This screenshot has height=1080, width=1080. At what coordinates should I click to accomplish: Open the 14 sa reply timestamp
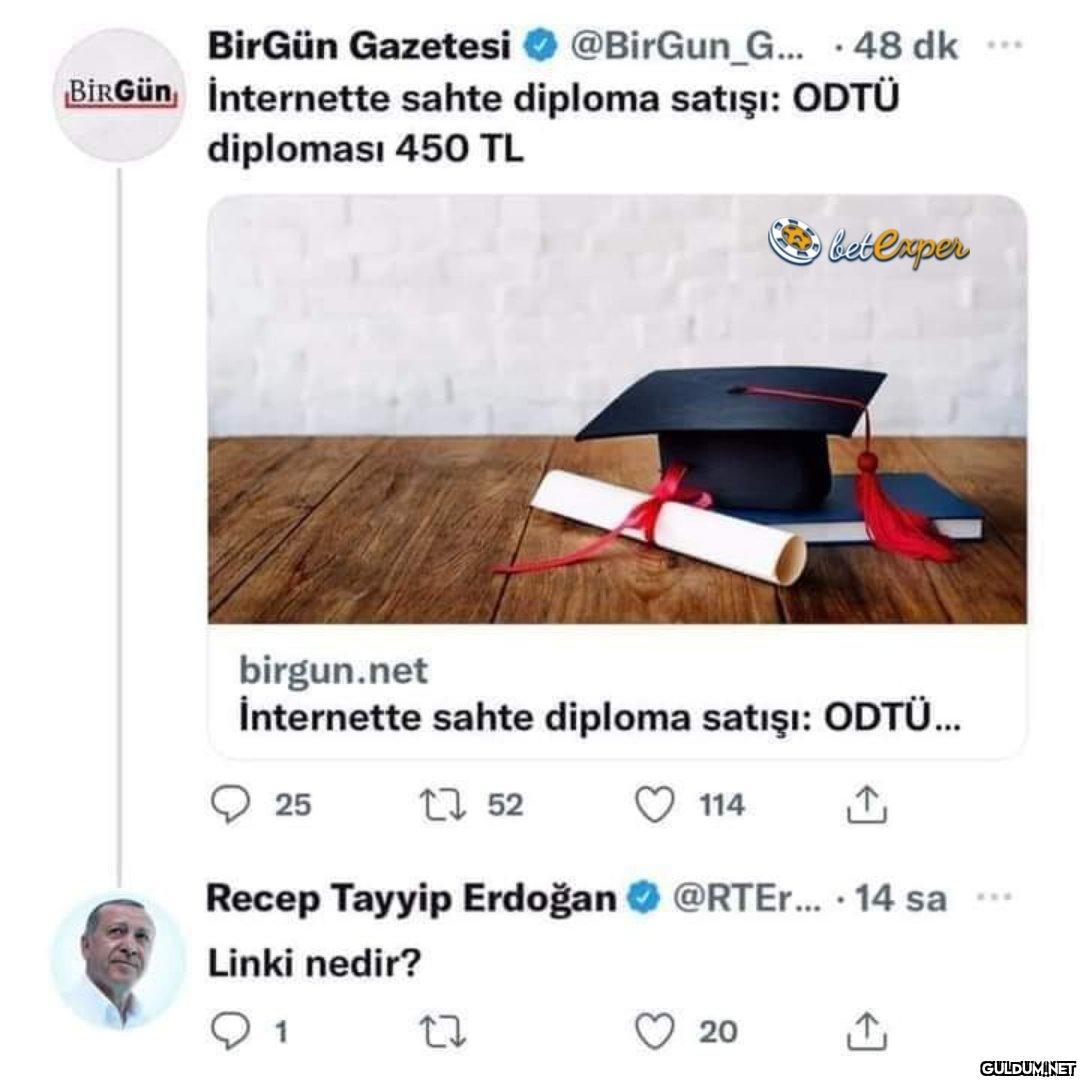[900, 898]
